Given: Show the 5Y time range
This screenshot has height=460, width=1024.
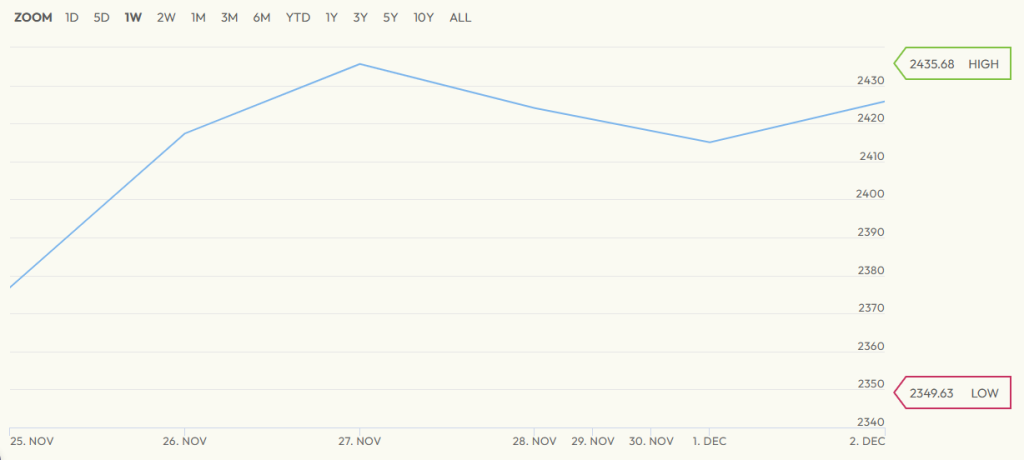Looking at the screenshot, I should [390, 18].
